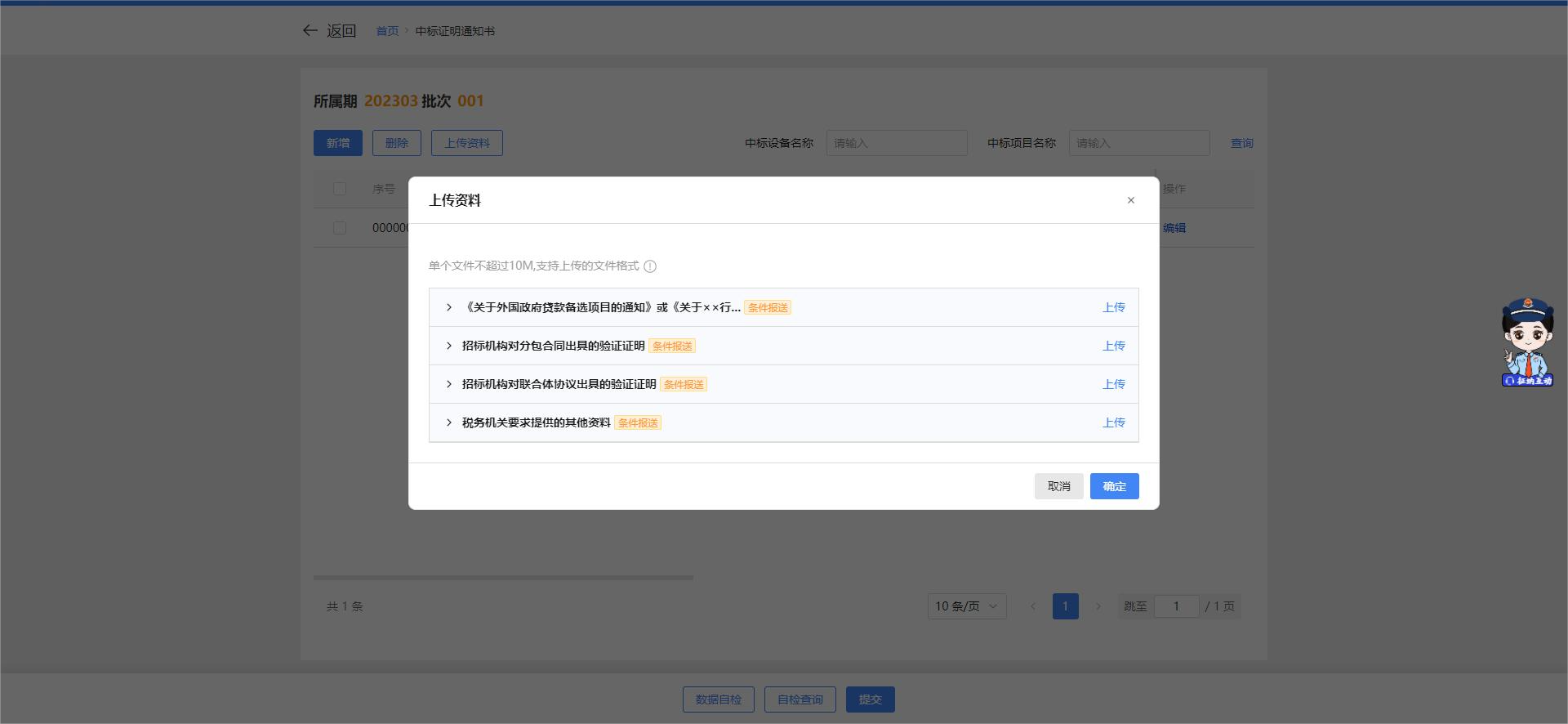
Task: Click 上传 for 税务机关要求提供的其他资料
Action: [x=1113, y=422]
